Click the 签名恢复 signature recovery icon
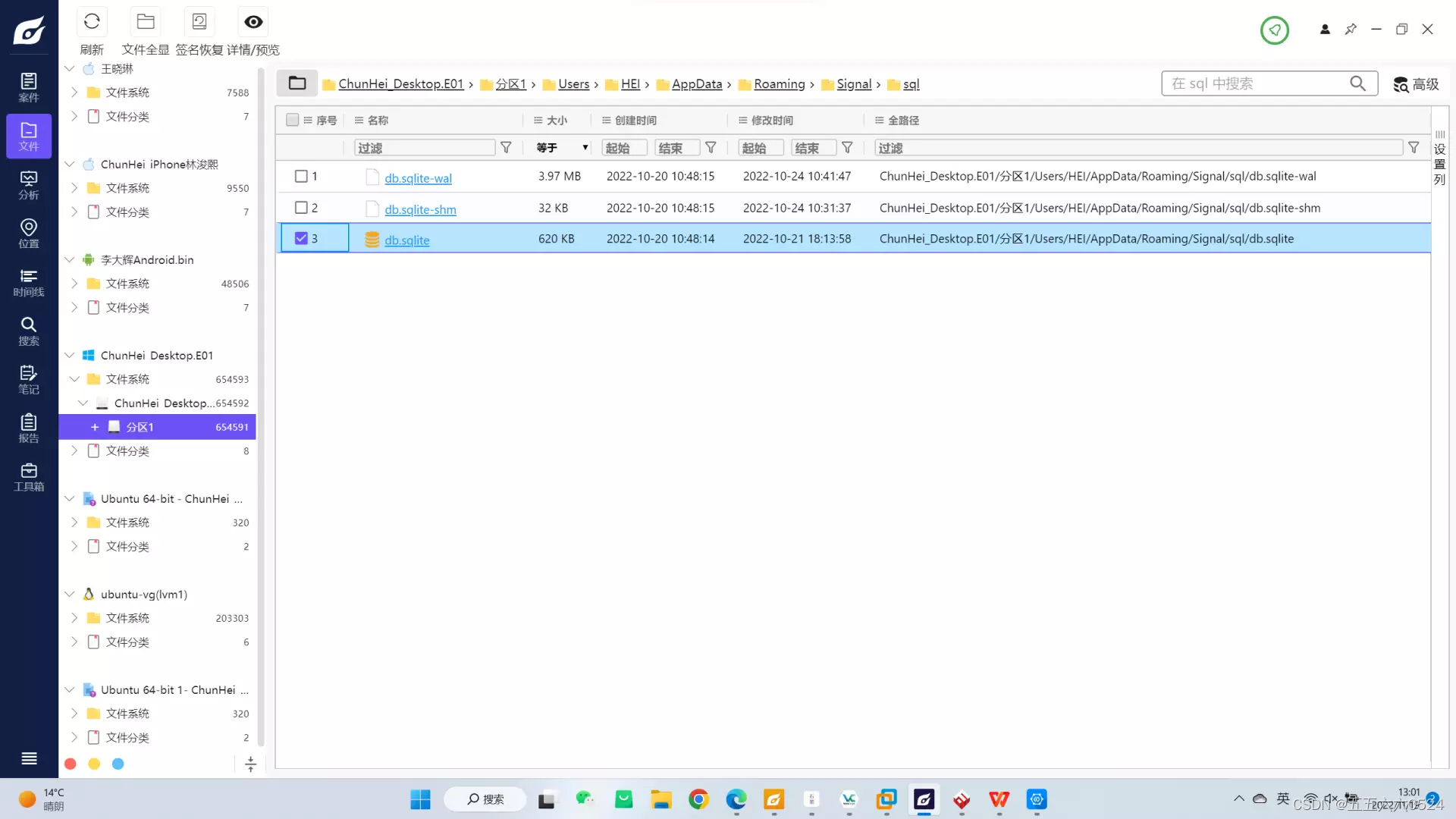This screenshot has width=1456, height=819. pyautogui.click(x=199, y=22)
